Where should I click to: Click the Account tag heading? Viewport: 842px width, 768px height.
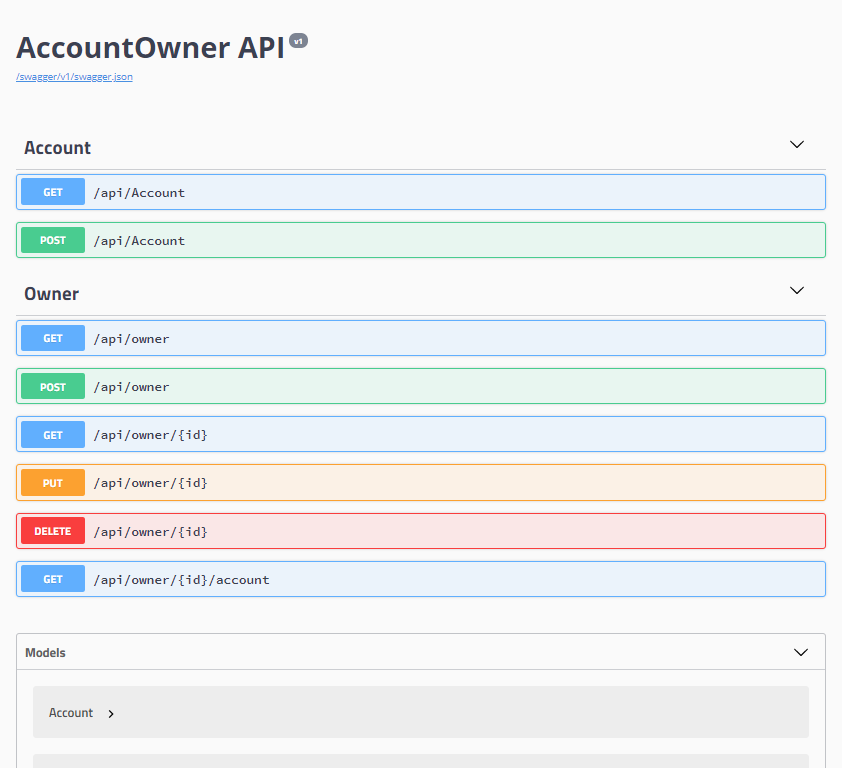coord(57,148)
